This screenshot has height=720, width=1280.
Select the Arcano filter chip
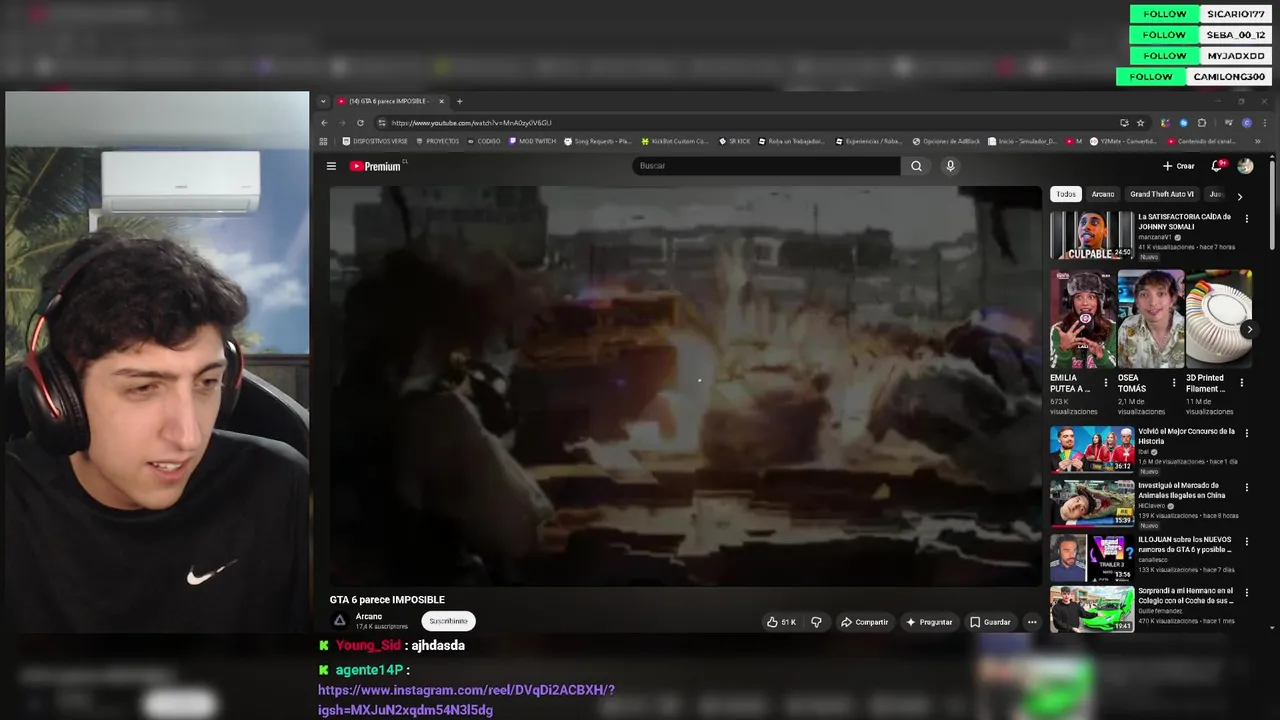point(1103,194)
